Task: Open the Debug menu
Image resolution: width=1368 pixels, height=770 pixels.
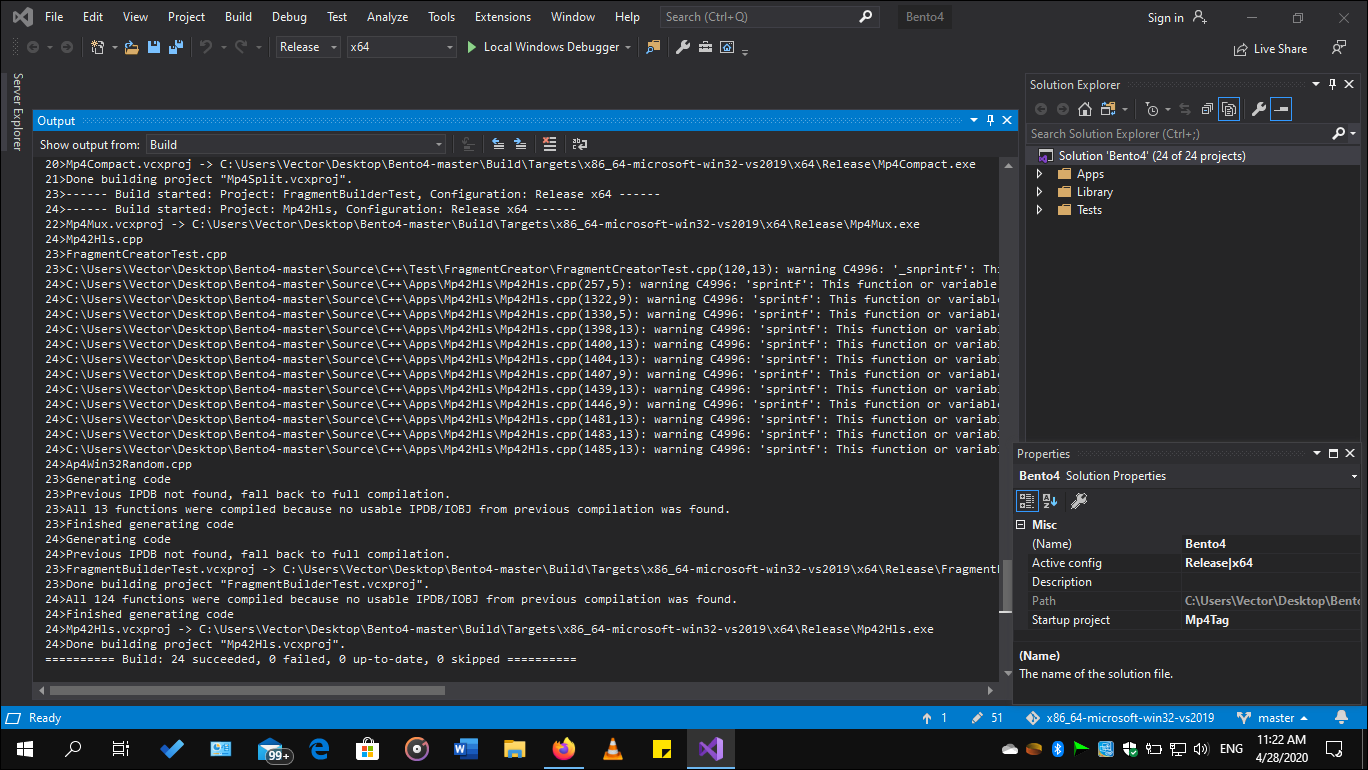Action: tap(289, 17)
